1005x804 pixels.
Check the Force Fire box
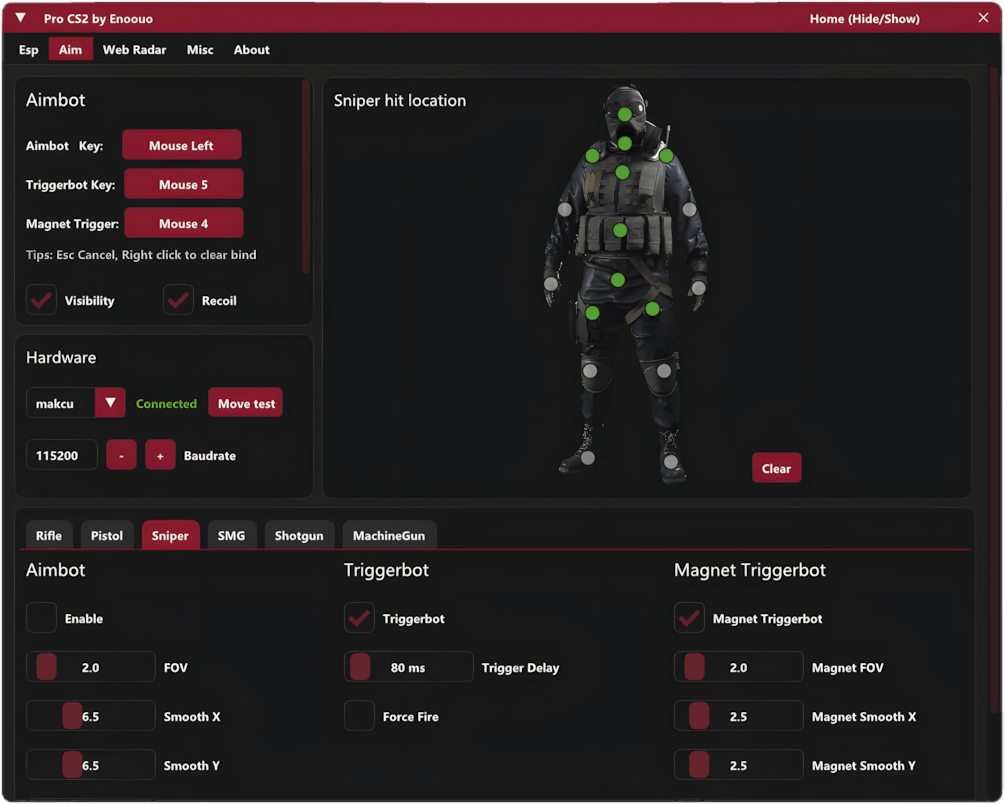pyautogui.click(x=359, y=716)
